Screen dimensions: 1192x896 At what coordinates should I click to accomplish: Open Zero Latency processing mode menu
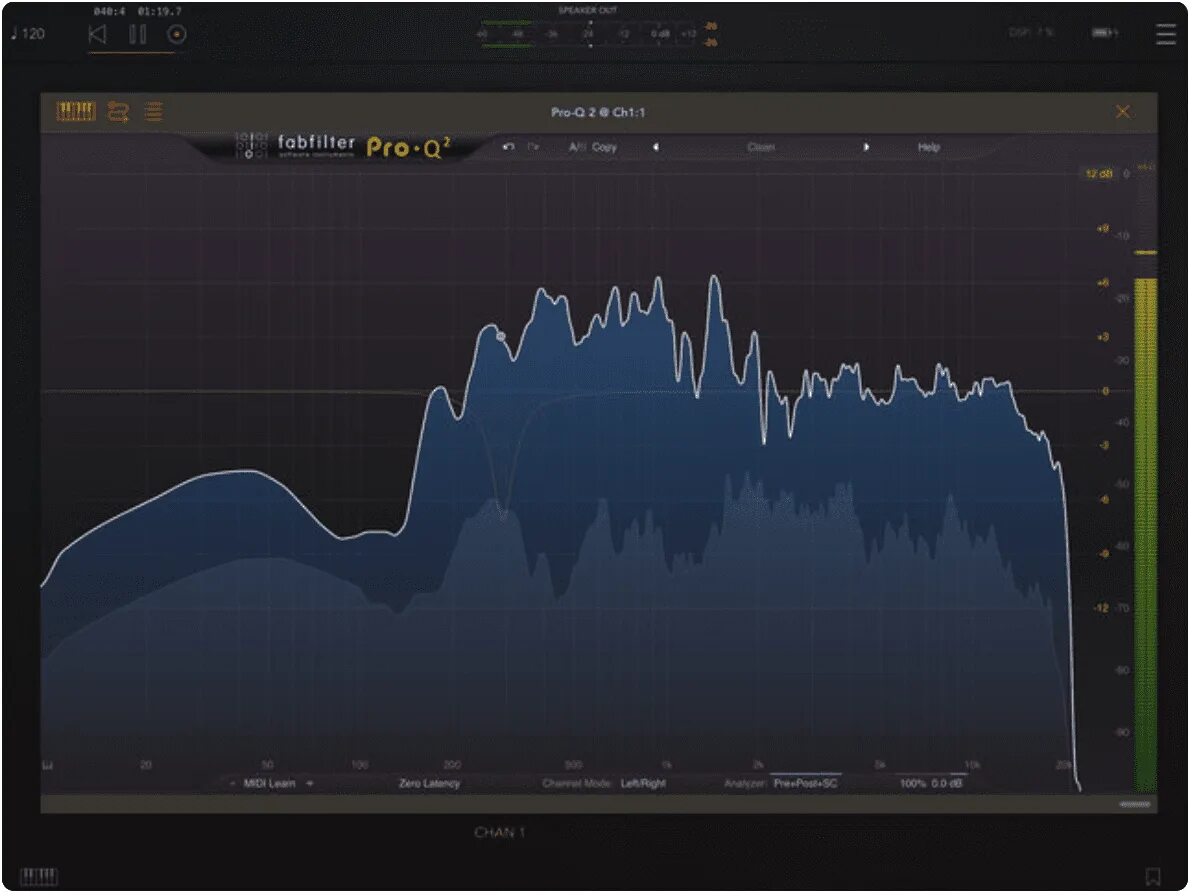430,783
